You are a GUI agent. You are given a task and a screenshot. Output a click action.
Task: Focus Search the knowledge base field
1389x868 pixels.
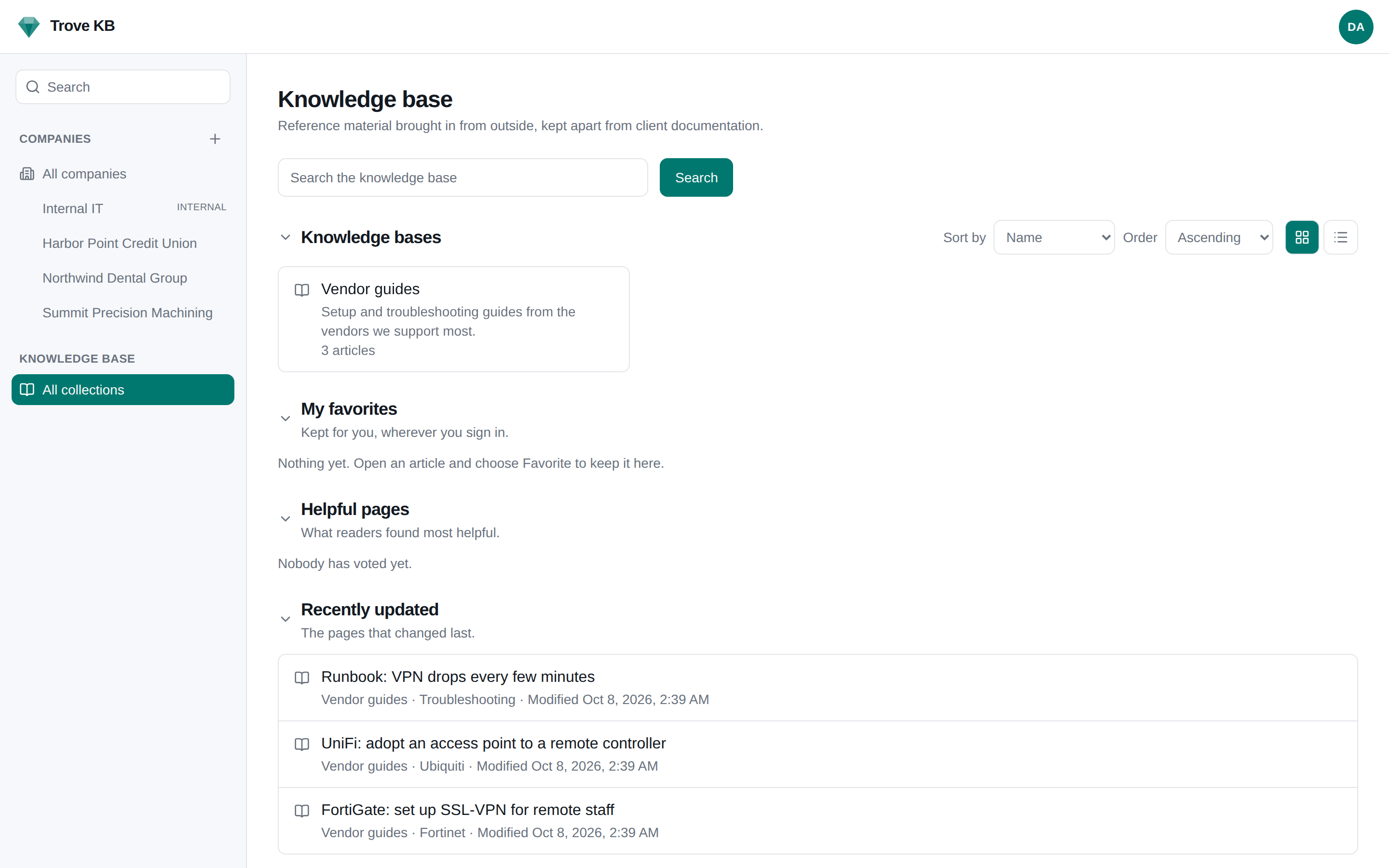coord(463,177)
